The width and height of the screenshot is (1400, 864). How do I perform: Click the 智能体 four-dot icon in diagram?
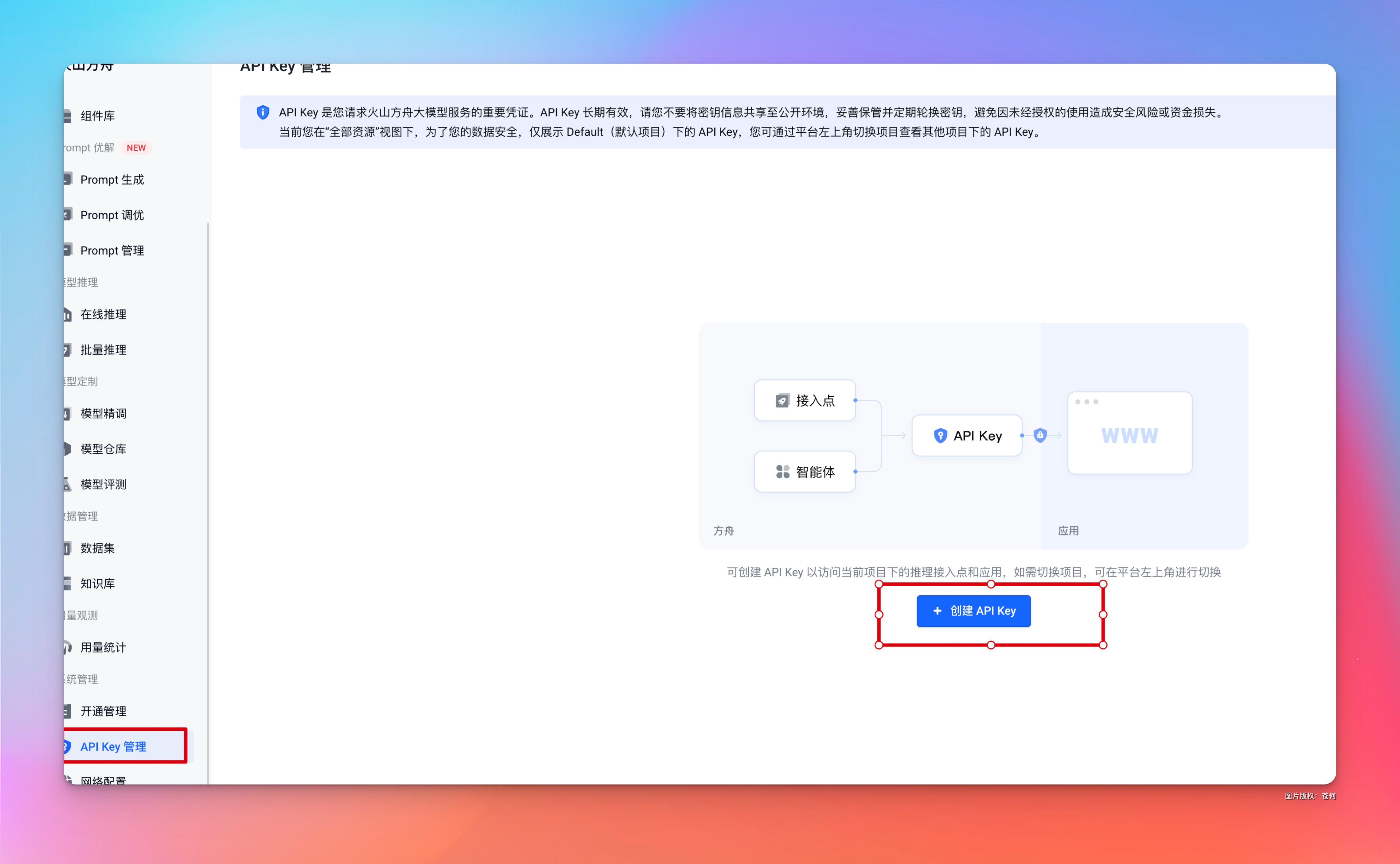(x=782, y=472)
